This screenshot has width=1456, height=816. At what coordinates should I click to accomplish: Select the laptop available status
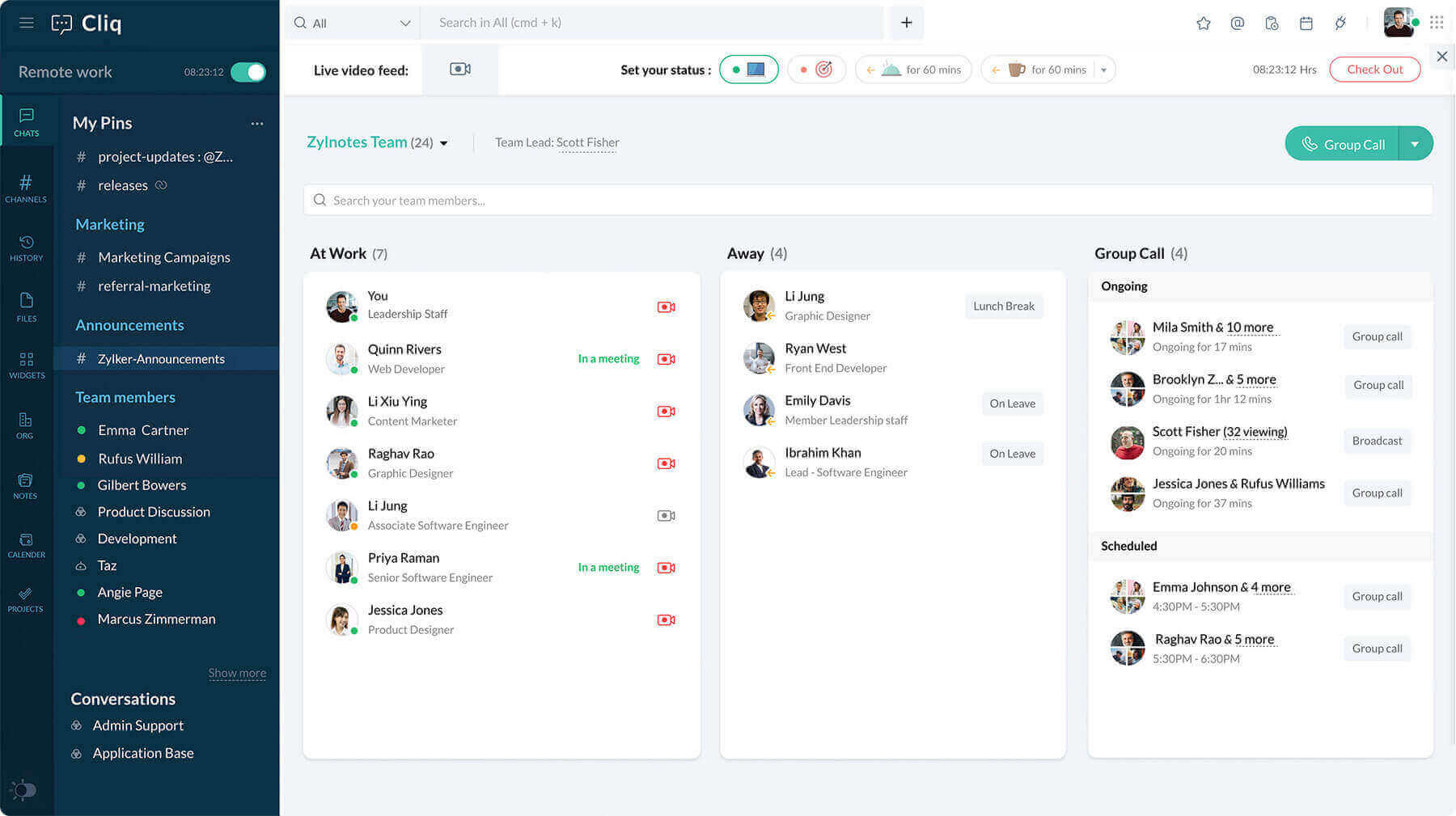(x=749, y=70)
